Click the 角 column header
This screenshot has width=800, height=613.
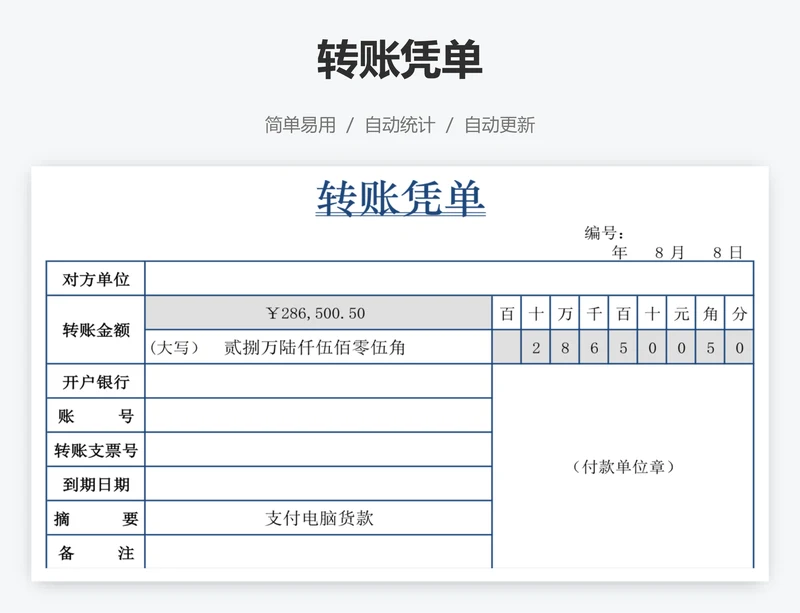(x=710, y=313)
